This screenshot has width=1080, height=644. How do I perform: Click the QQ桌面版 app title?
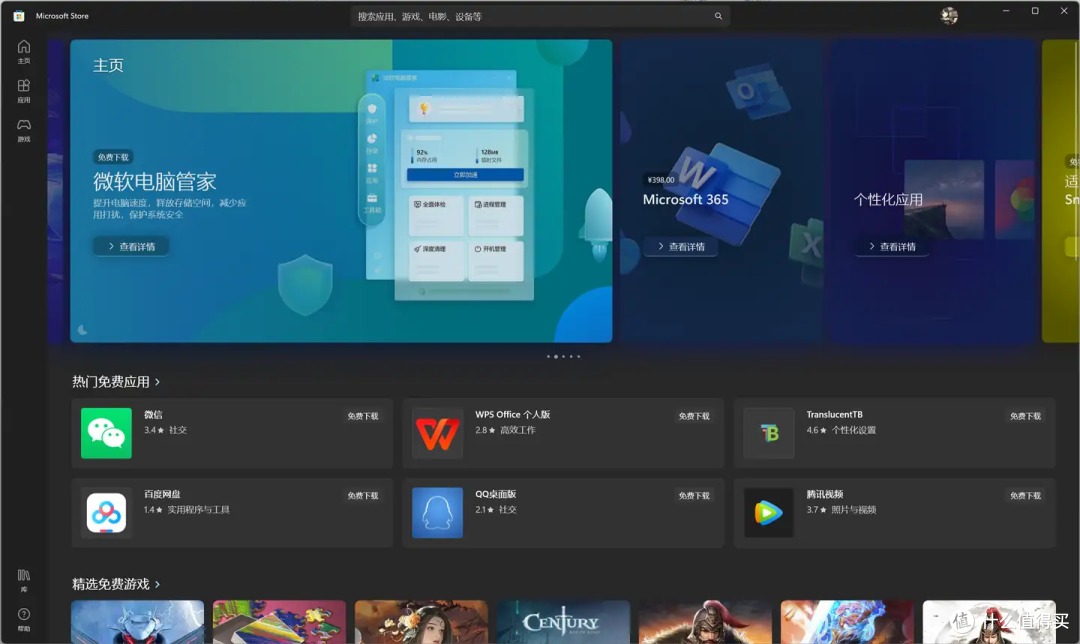tap(495, 494)
